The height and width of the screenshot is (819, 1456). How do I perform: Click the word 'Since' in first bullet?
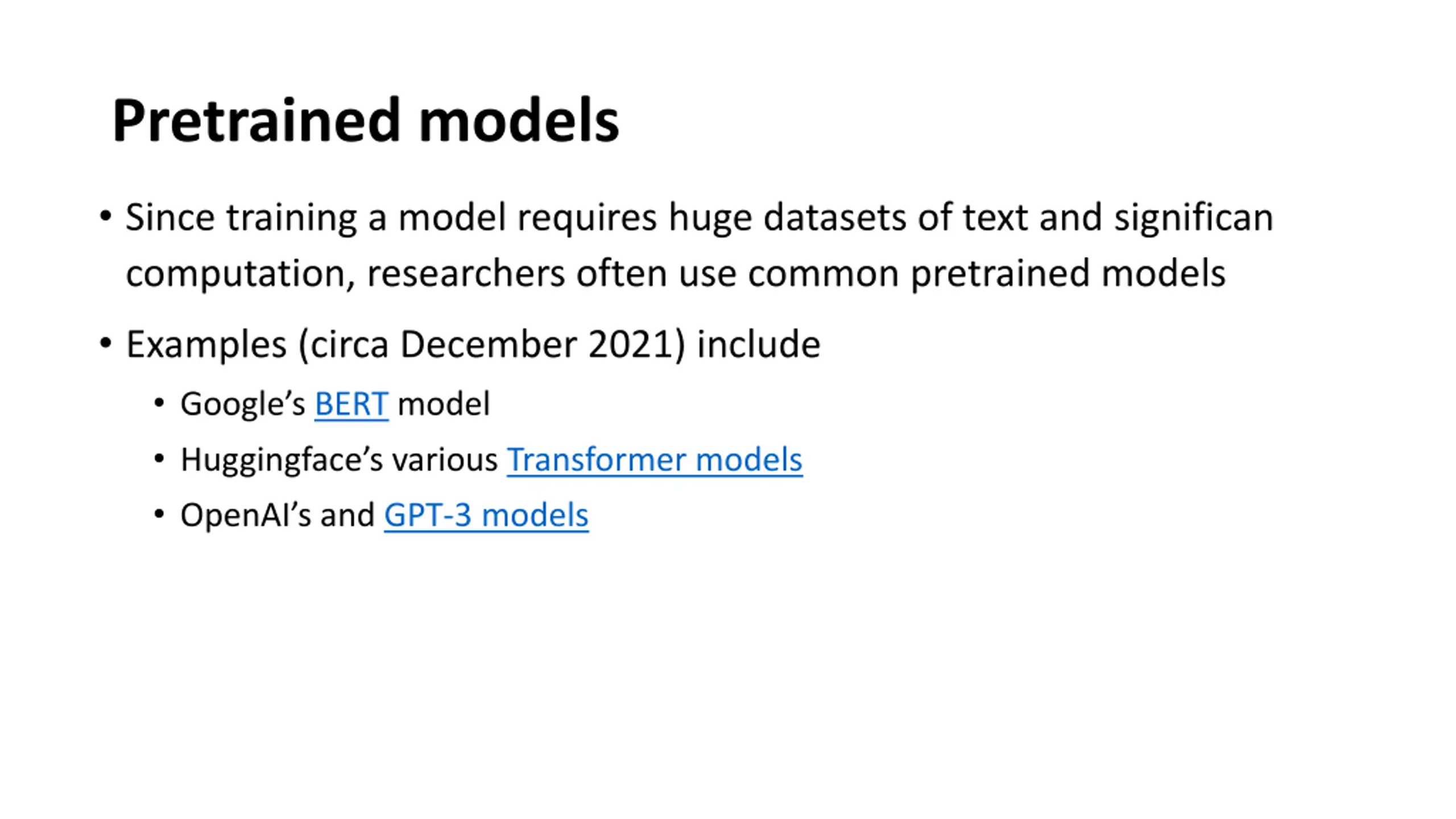pos(170,217)
